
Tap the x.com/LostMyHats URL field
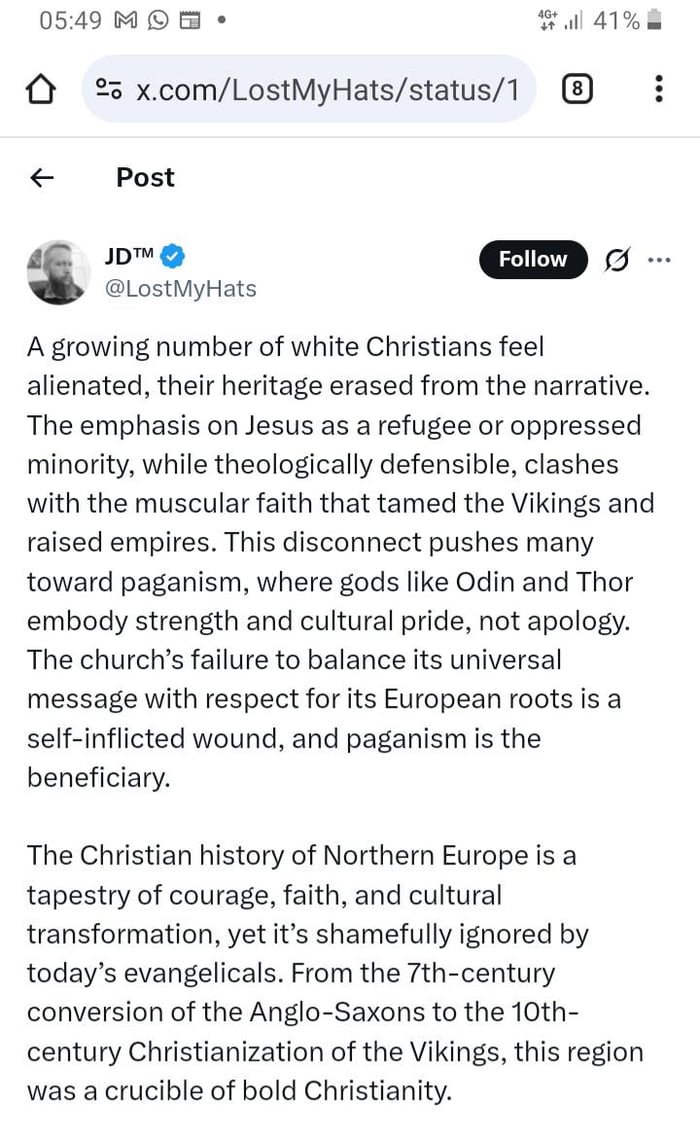click(x=326, y=90)
